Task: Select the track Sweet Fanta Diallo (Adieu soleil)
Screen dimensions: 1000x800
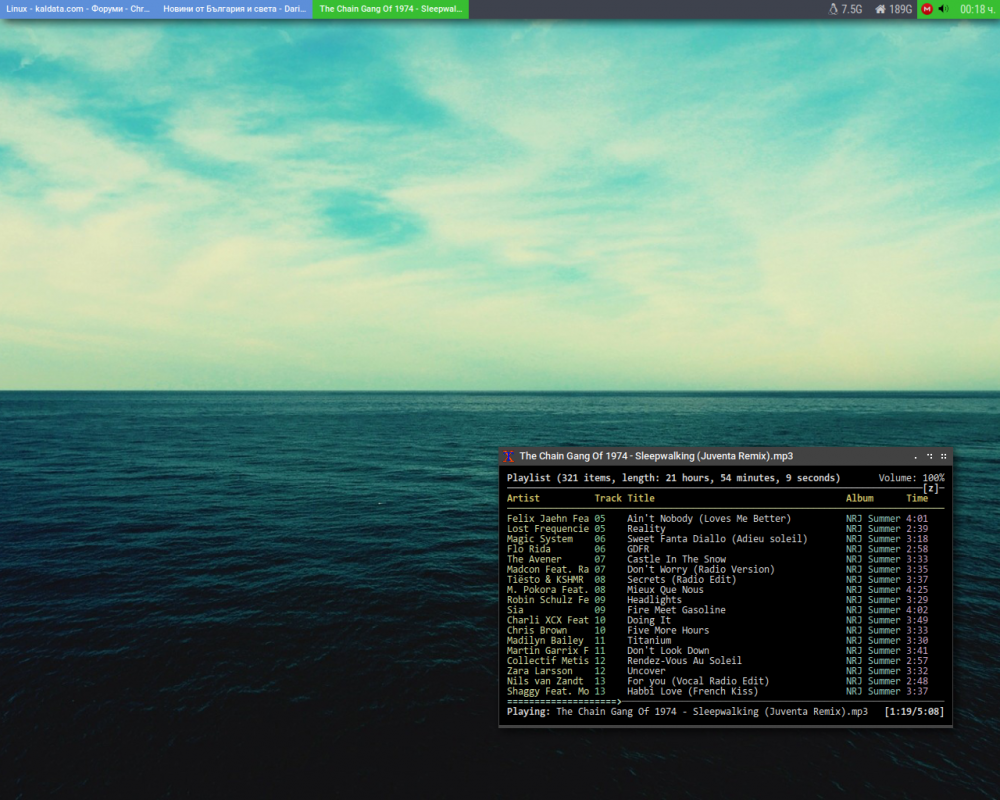Action: (717, 539)
